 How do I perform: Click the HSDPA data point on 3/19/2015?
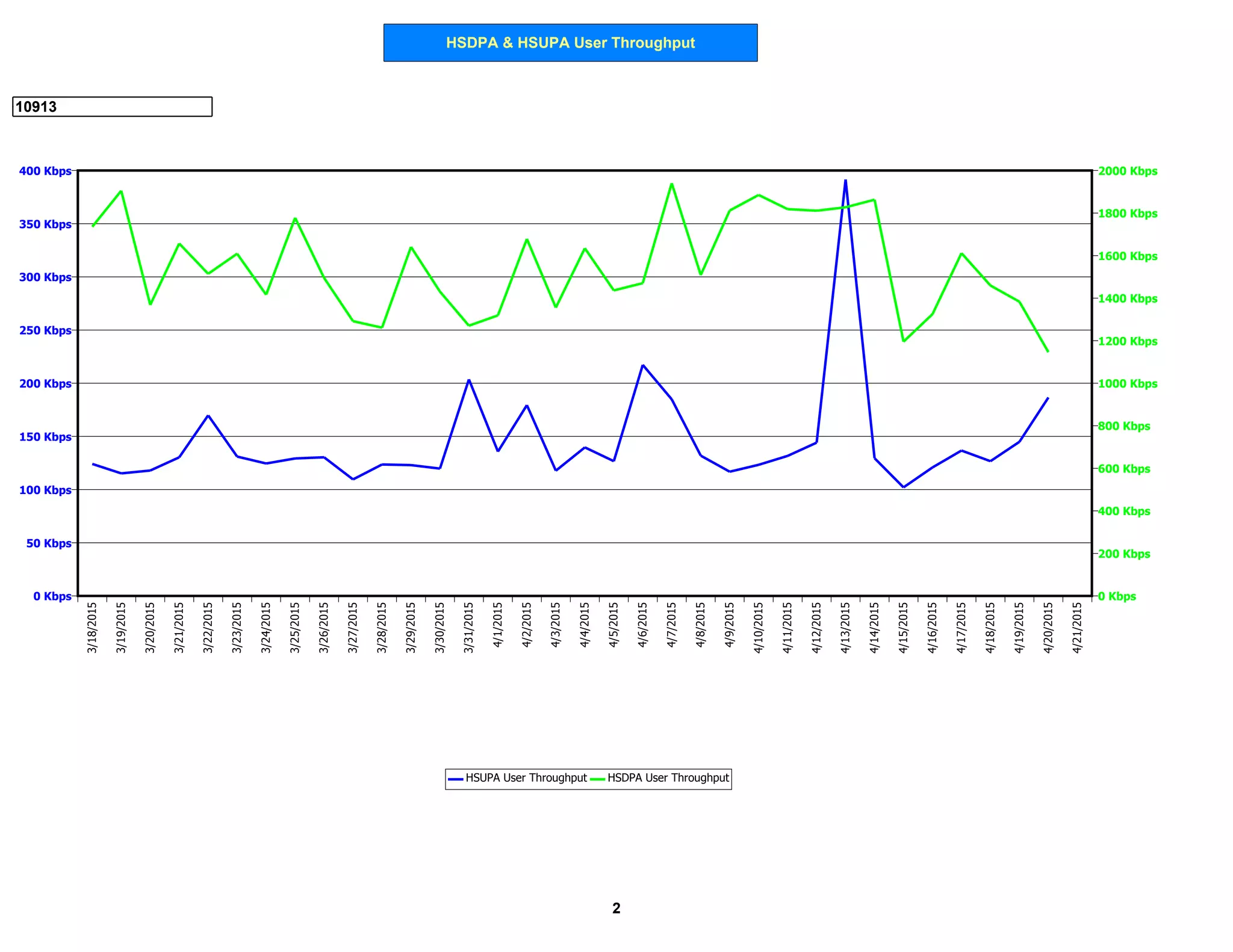(121, 191)
